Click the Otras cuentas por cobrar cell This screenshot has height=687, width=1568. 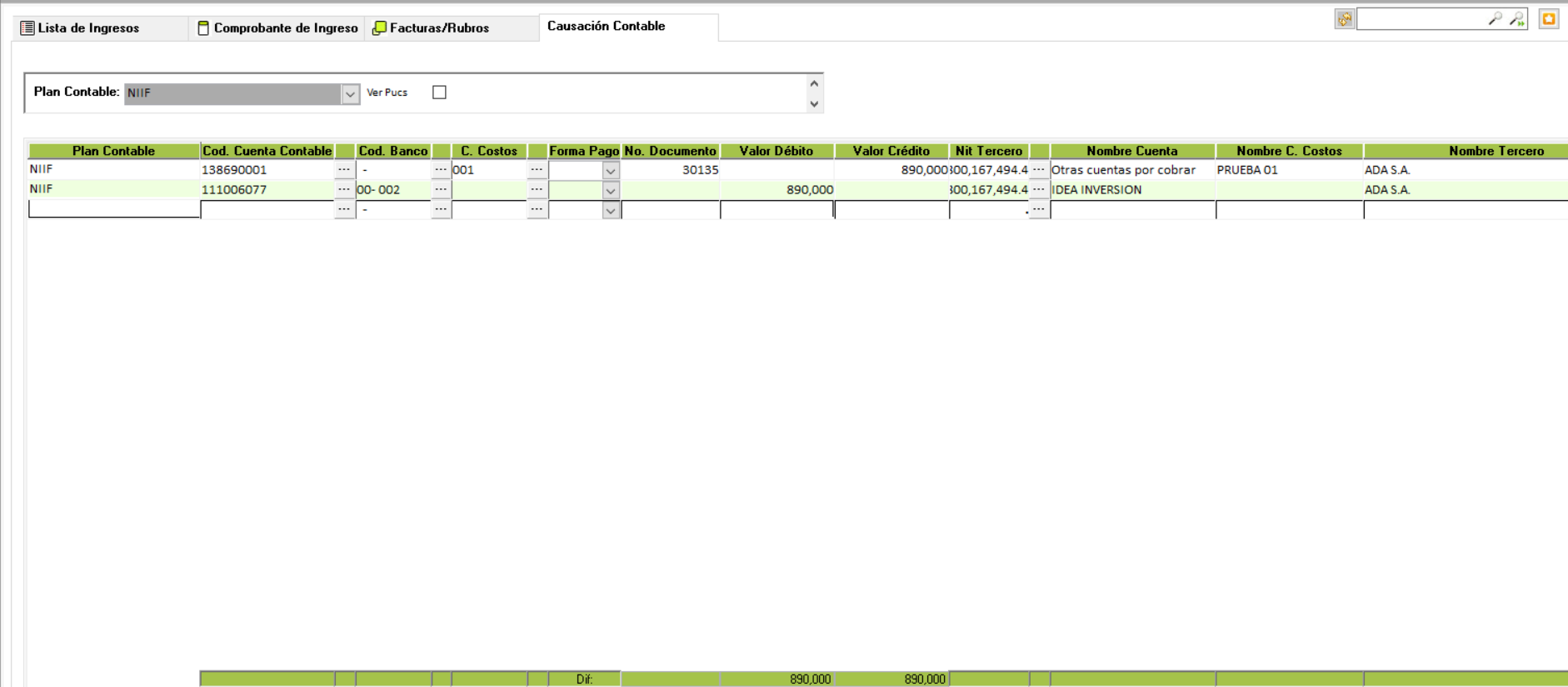coord(1132,170)
